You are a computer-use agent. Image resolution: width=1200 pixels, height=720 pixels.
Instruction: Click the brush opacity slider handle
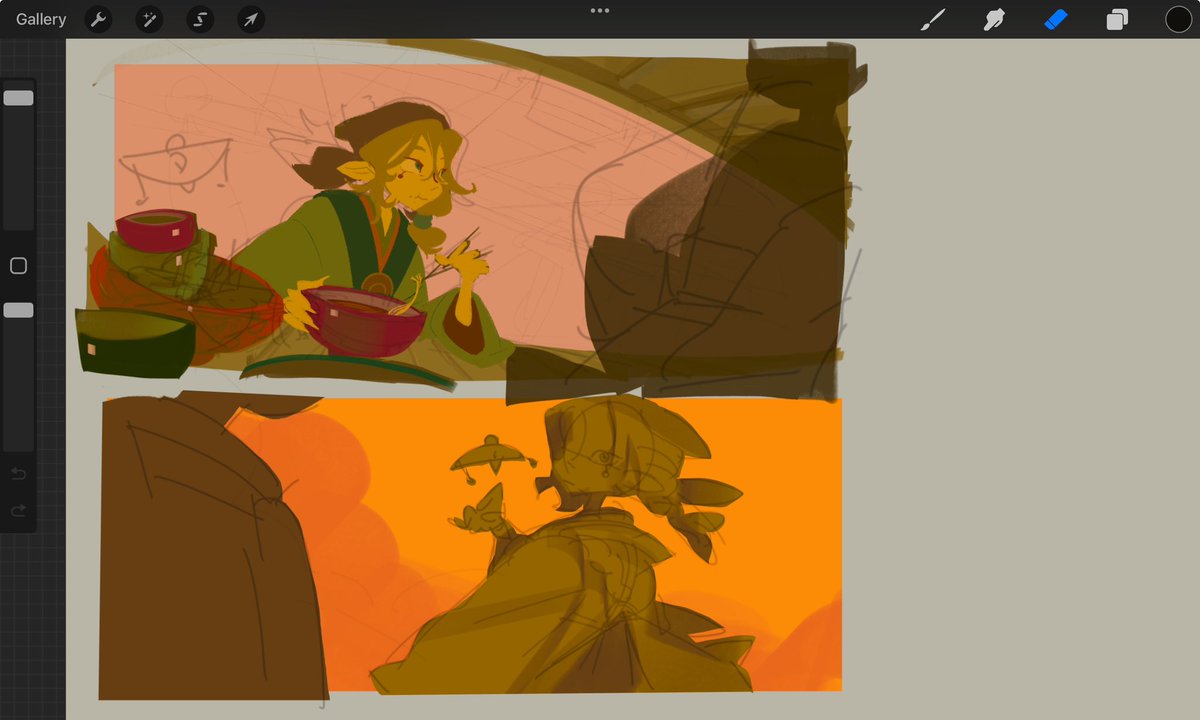[18, 311]
